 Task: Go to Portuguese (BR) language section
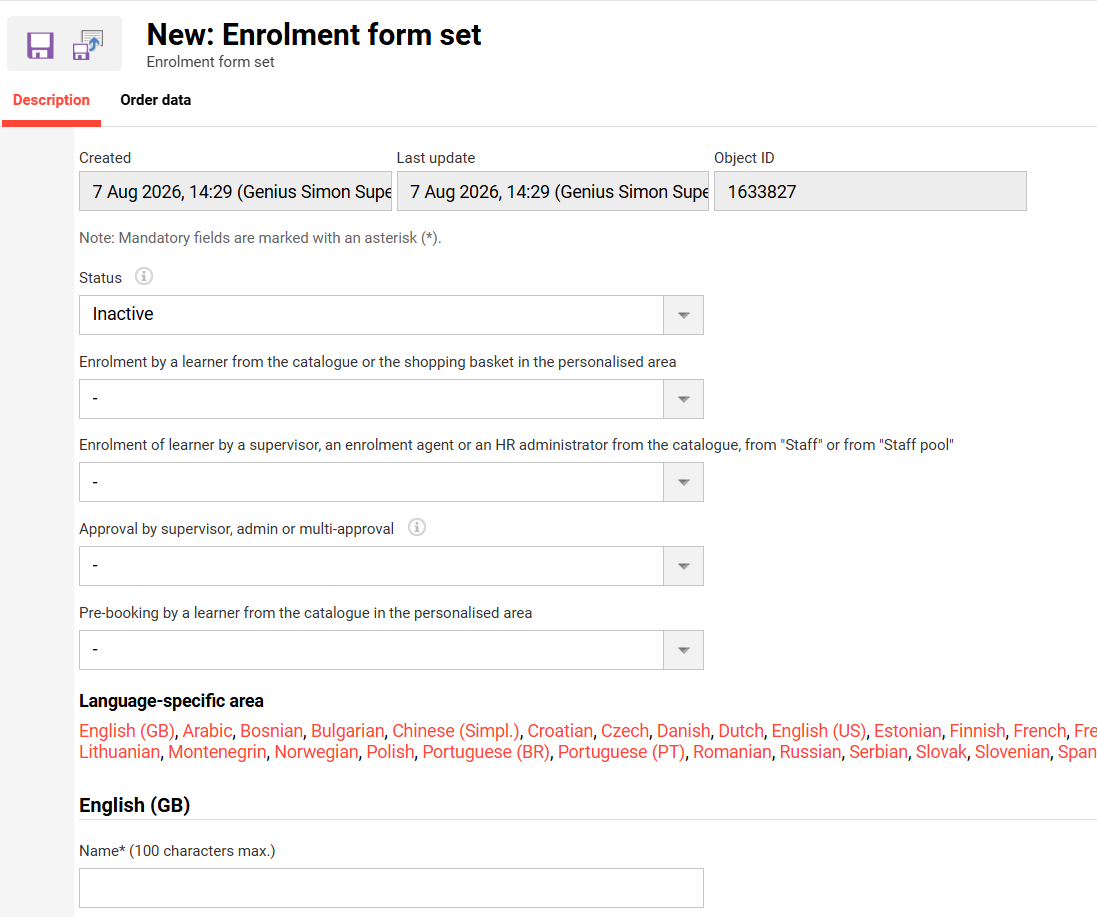(x=486, y=752)
